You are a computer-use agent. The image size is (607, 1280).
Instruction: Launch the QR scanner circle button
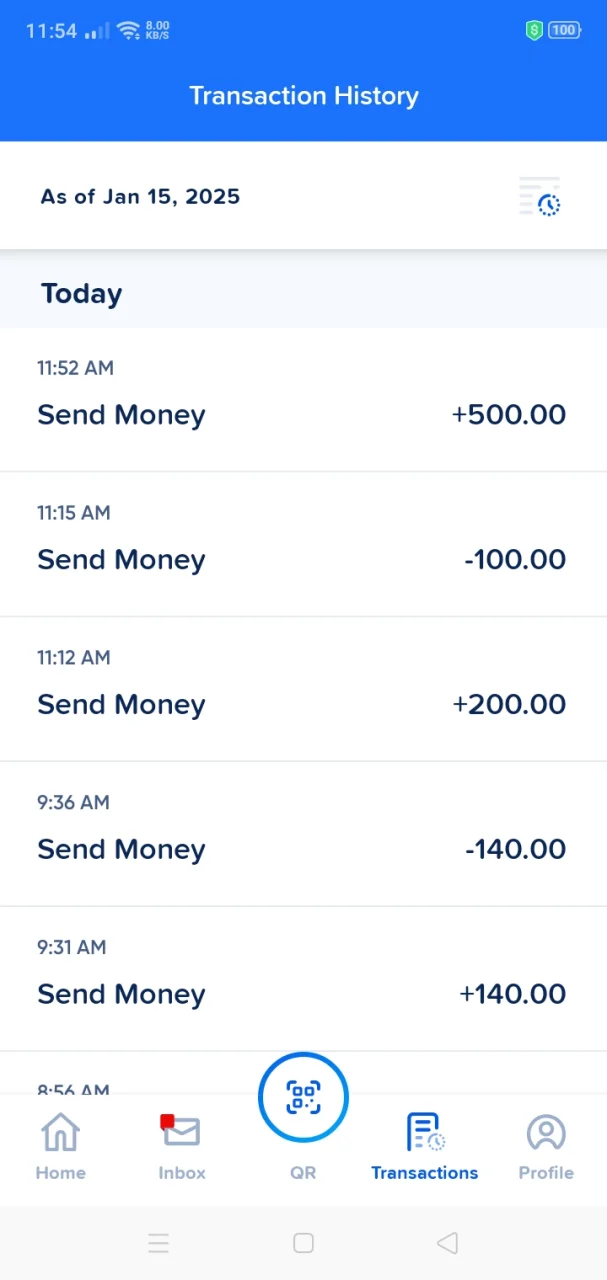coord(303,1097)
